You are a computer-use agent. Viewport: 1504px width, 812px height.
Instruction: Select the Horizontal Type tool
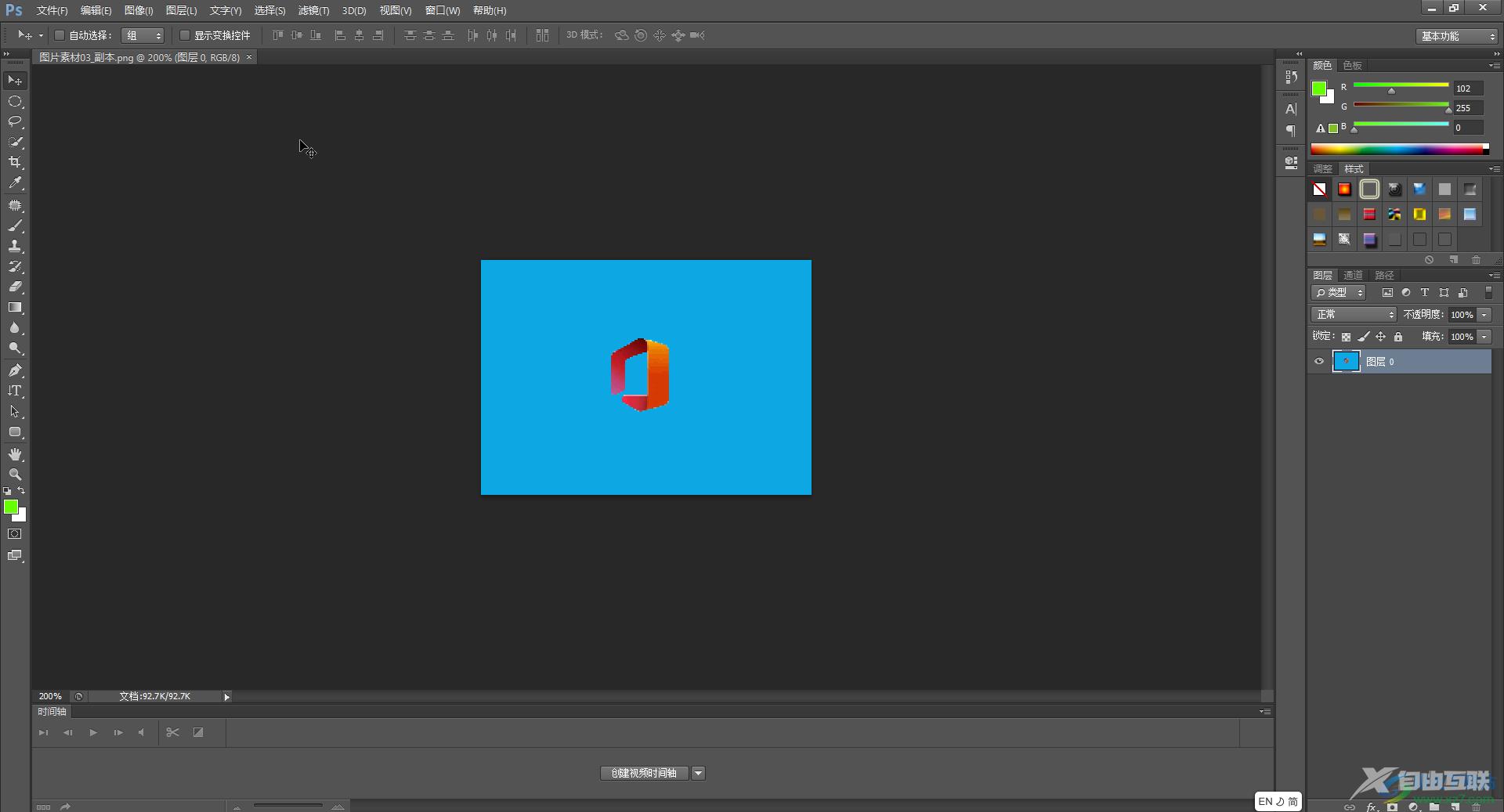click(x=15, y=392)
